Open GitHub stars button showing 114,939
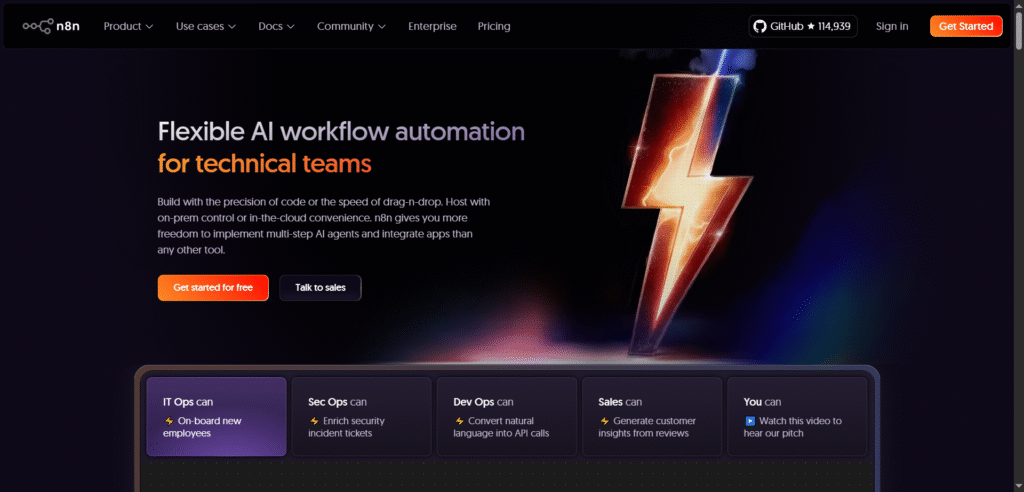The image size is (1024, 492). point(803,26)
